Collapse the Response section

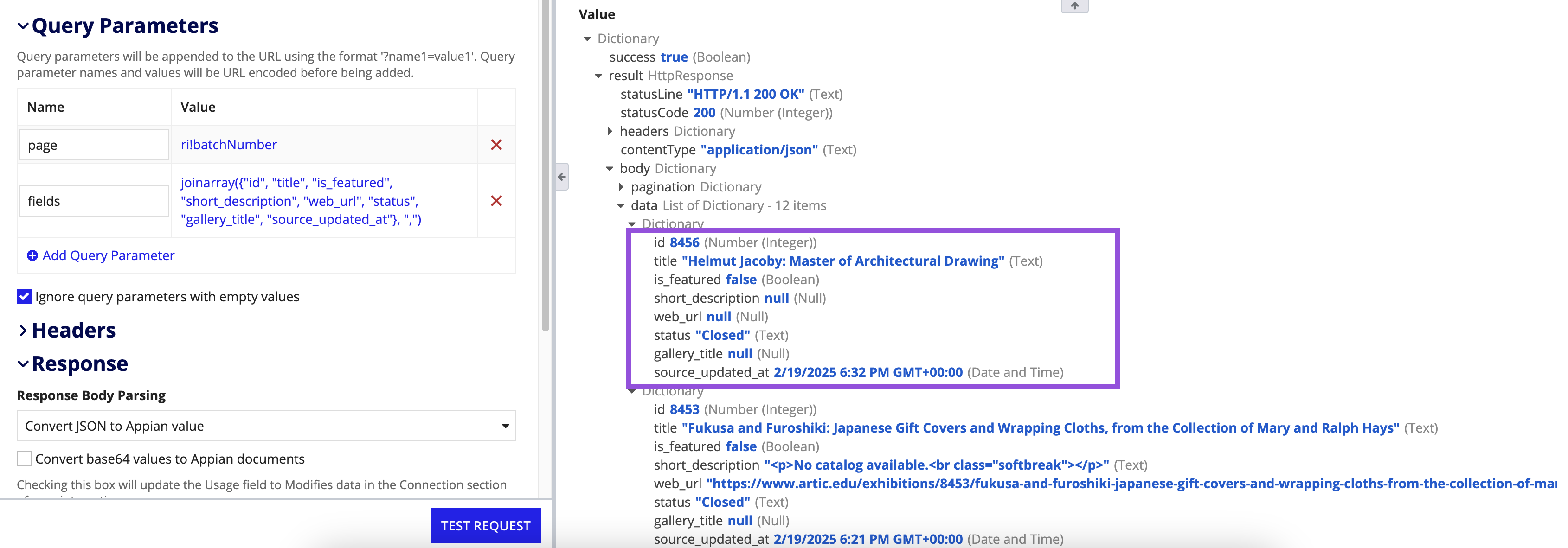click(23, 363)
